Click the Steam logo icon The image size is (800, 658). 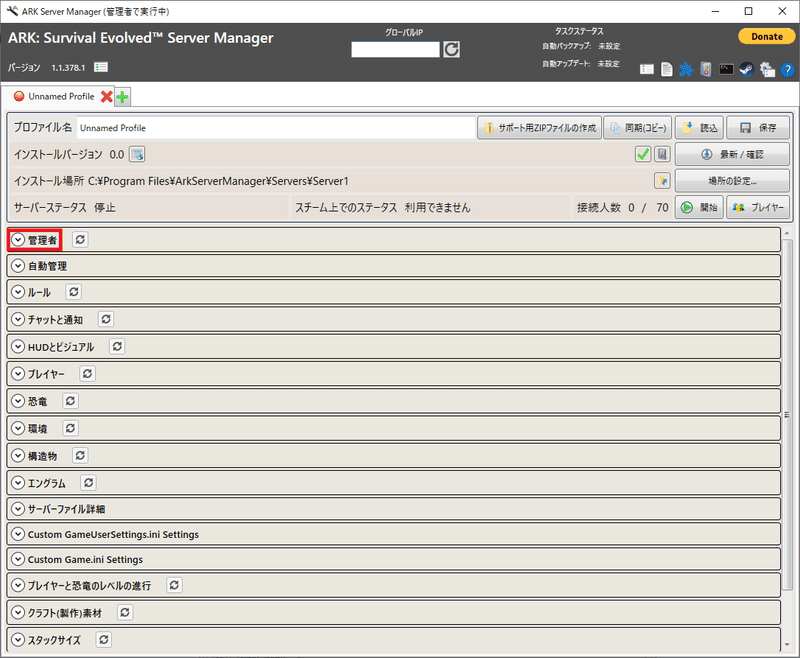point(747,69)
